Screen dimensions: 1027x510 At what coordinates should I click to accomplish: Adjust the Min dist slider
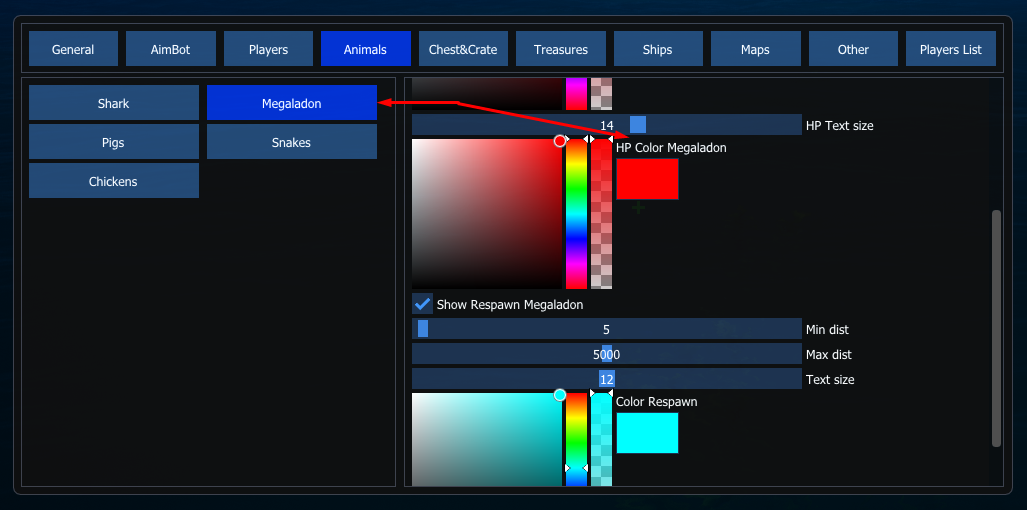click(x=606, y=329)
